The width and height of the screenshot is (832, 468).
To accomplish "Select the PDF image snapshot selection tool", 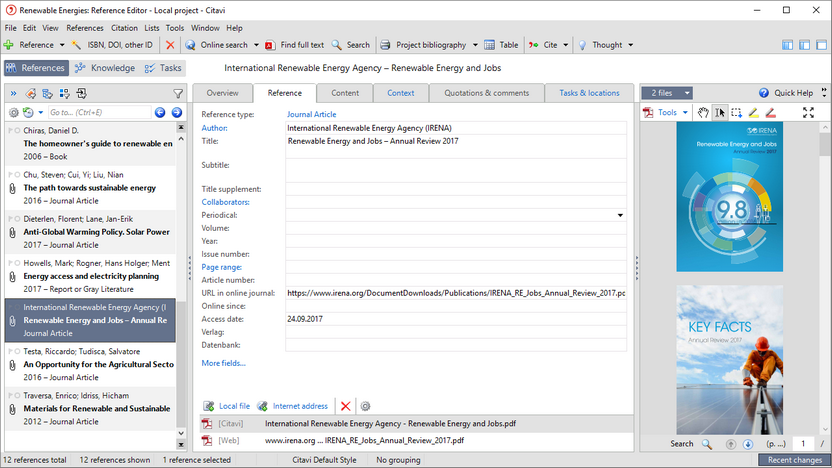I will coord(736,112).
